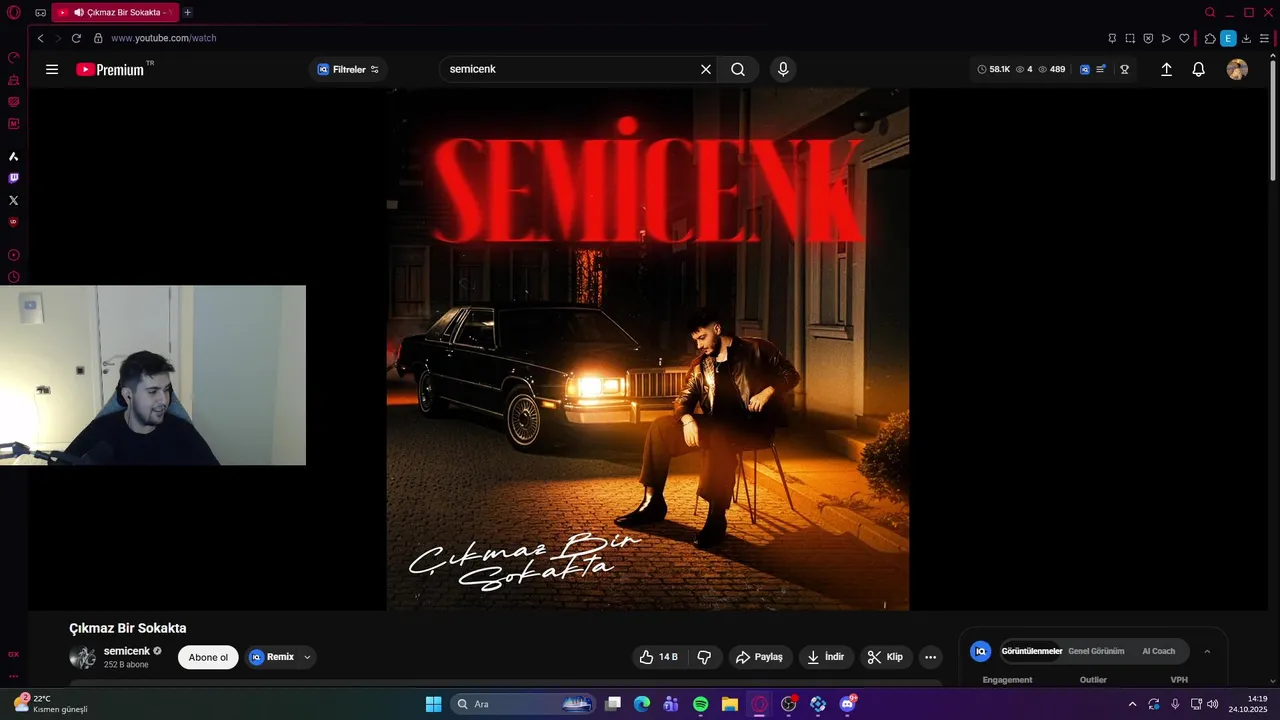Open GX Corner gamepad icon
Image resolution: width=1280 pixels, height=720 pixels.
coord(40,12)
